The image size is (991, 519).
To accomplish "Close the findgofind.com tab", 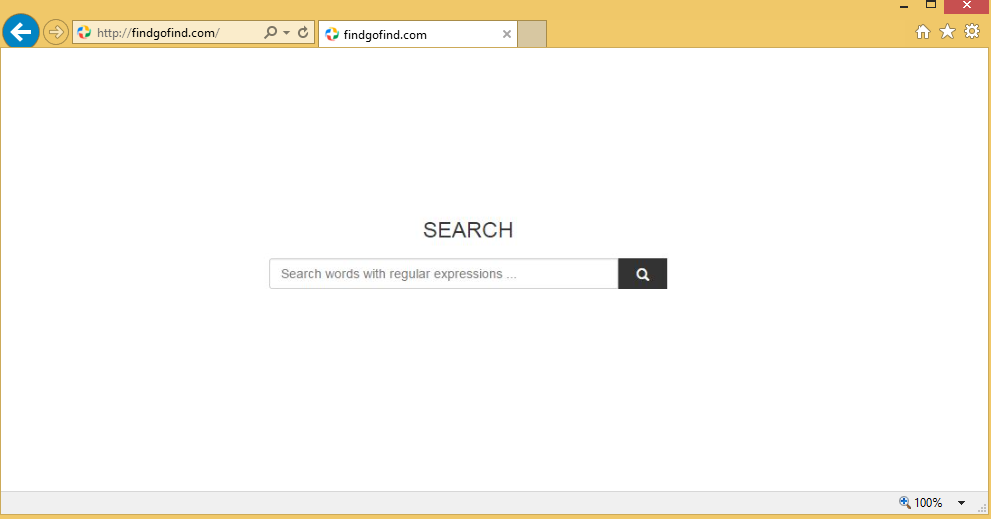I will 507,35.
